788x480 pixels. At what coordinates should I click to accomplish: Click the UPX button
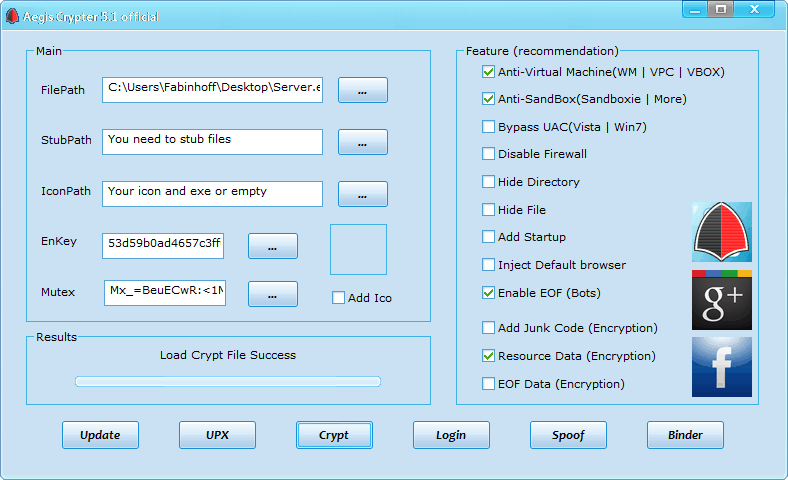217,435
